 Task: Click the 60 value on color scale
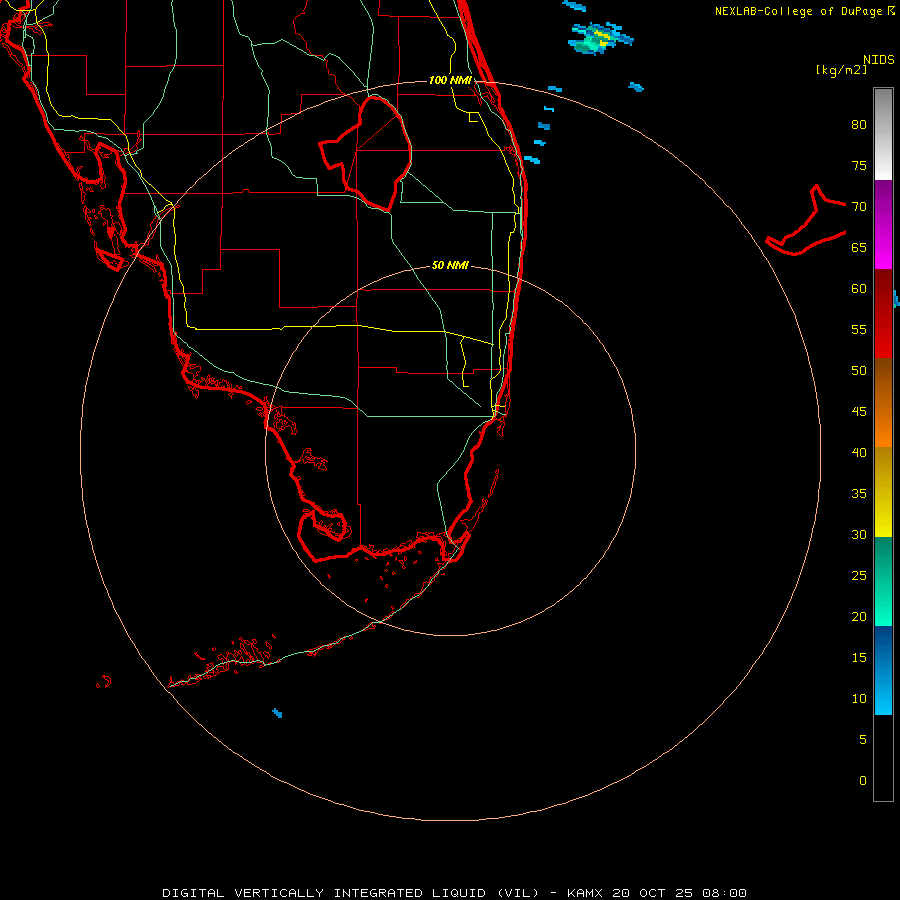pyautogui.click(x=859, y=289)
